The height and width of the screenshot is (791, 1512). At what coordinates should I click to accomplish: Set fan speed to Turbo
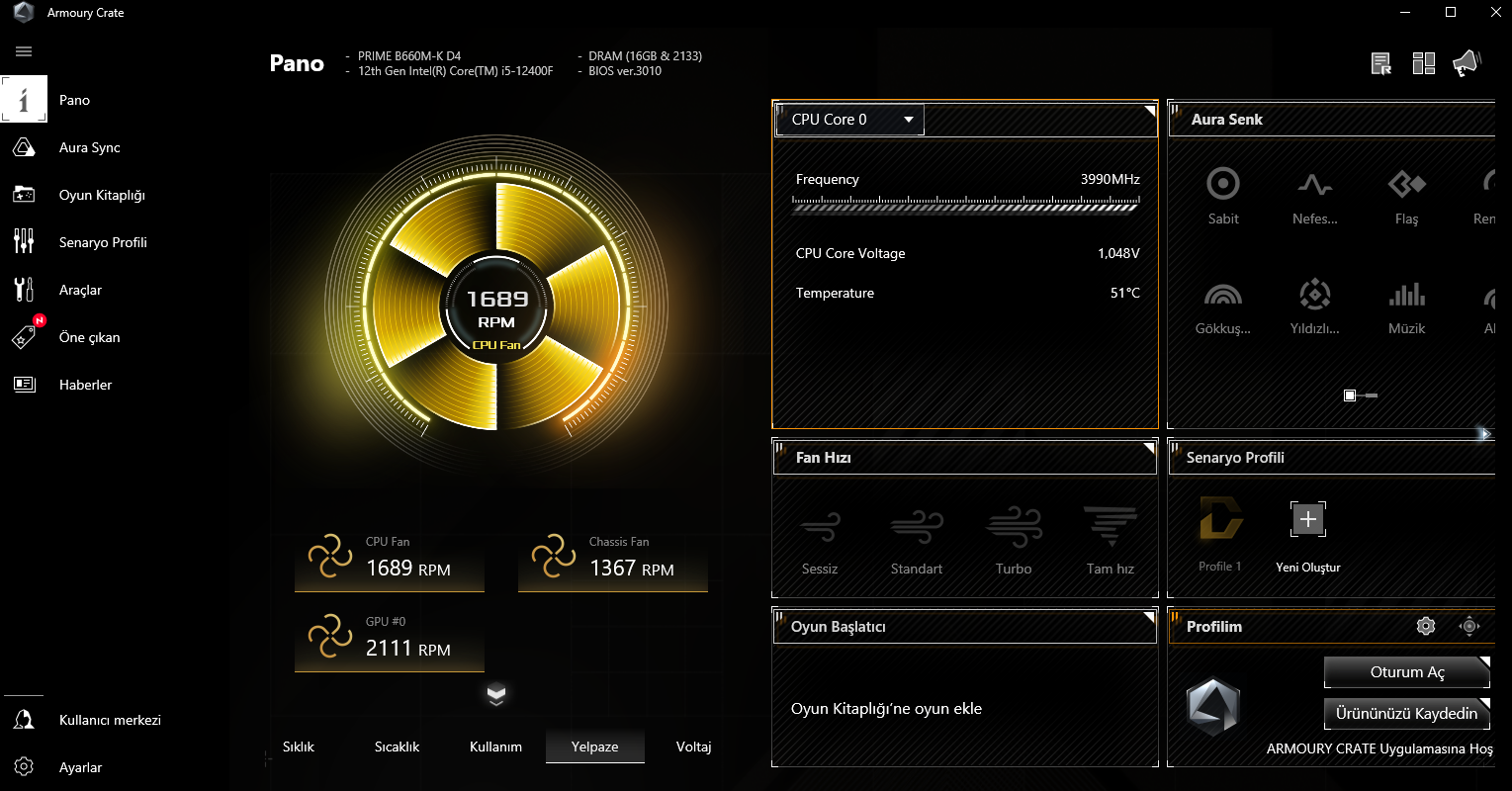click(x=1014, y=541)
